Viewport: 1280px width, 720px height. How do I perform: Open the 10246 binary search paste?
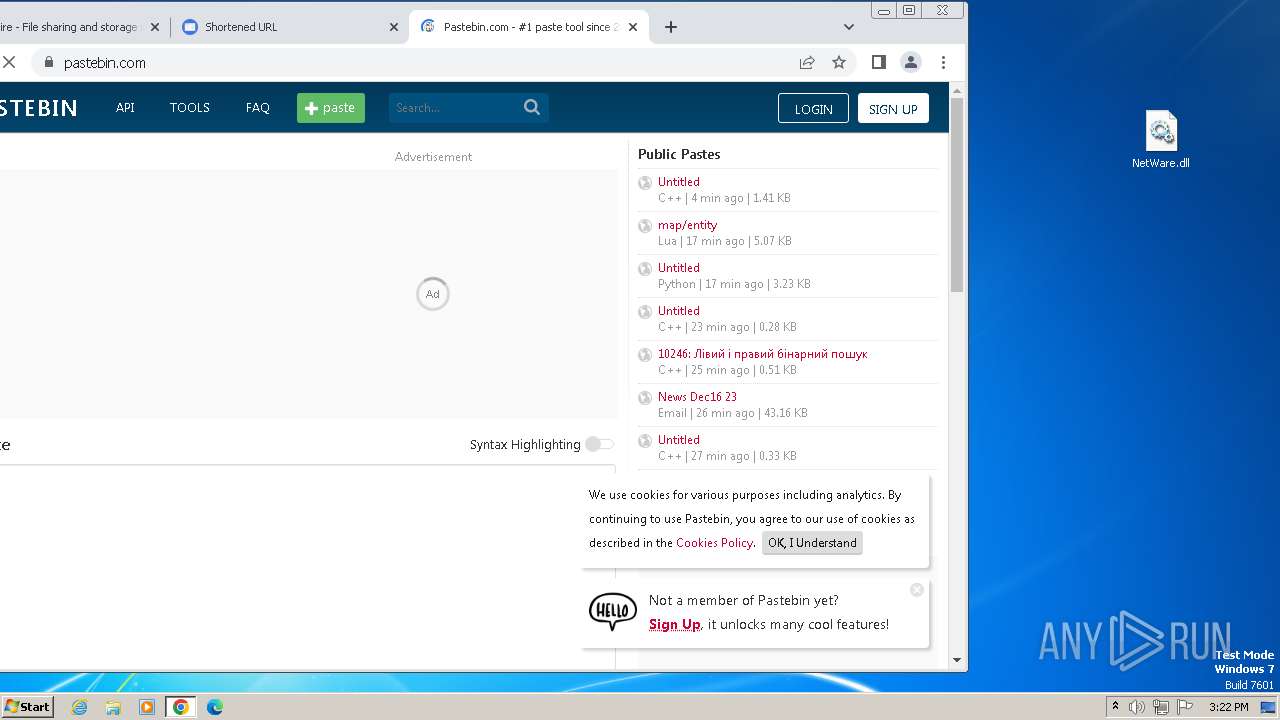pos(762,354)
